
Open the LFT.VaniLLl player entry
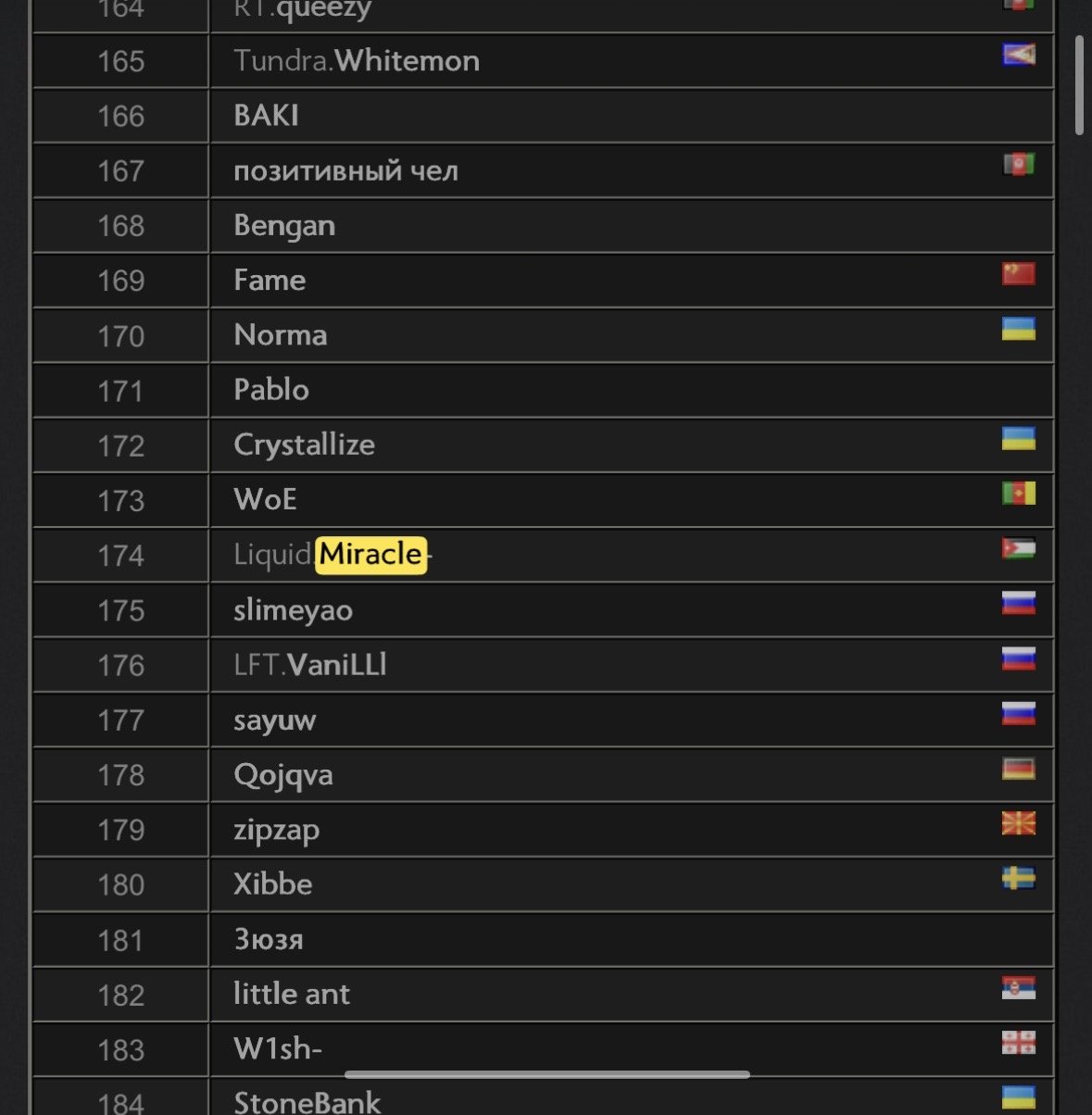tap(310, 665)
